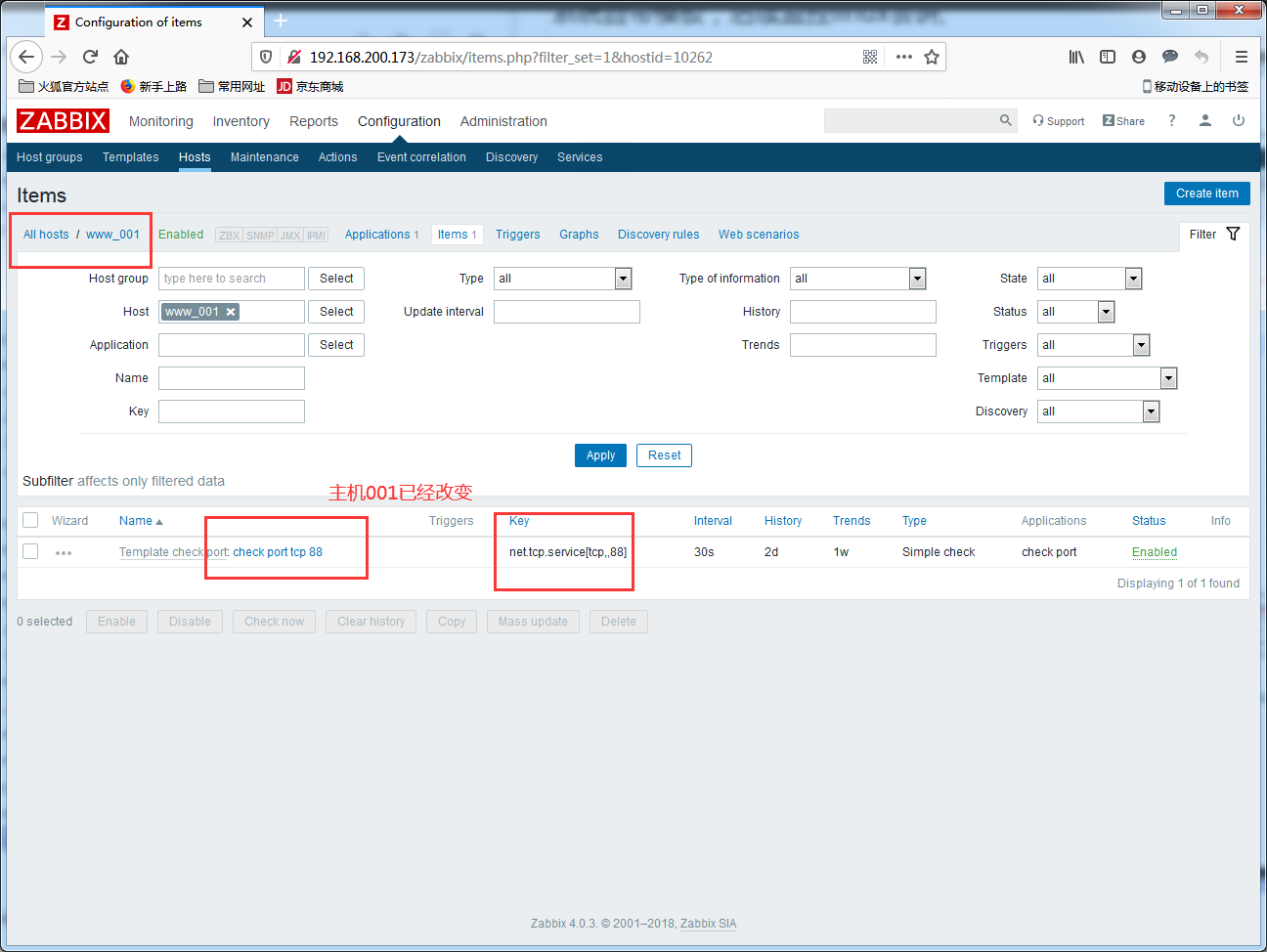This screenshot has height=952, width=1267.
Task: Open Discovery rules tab
Action: pos(659,235)
